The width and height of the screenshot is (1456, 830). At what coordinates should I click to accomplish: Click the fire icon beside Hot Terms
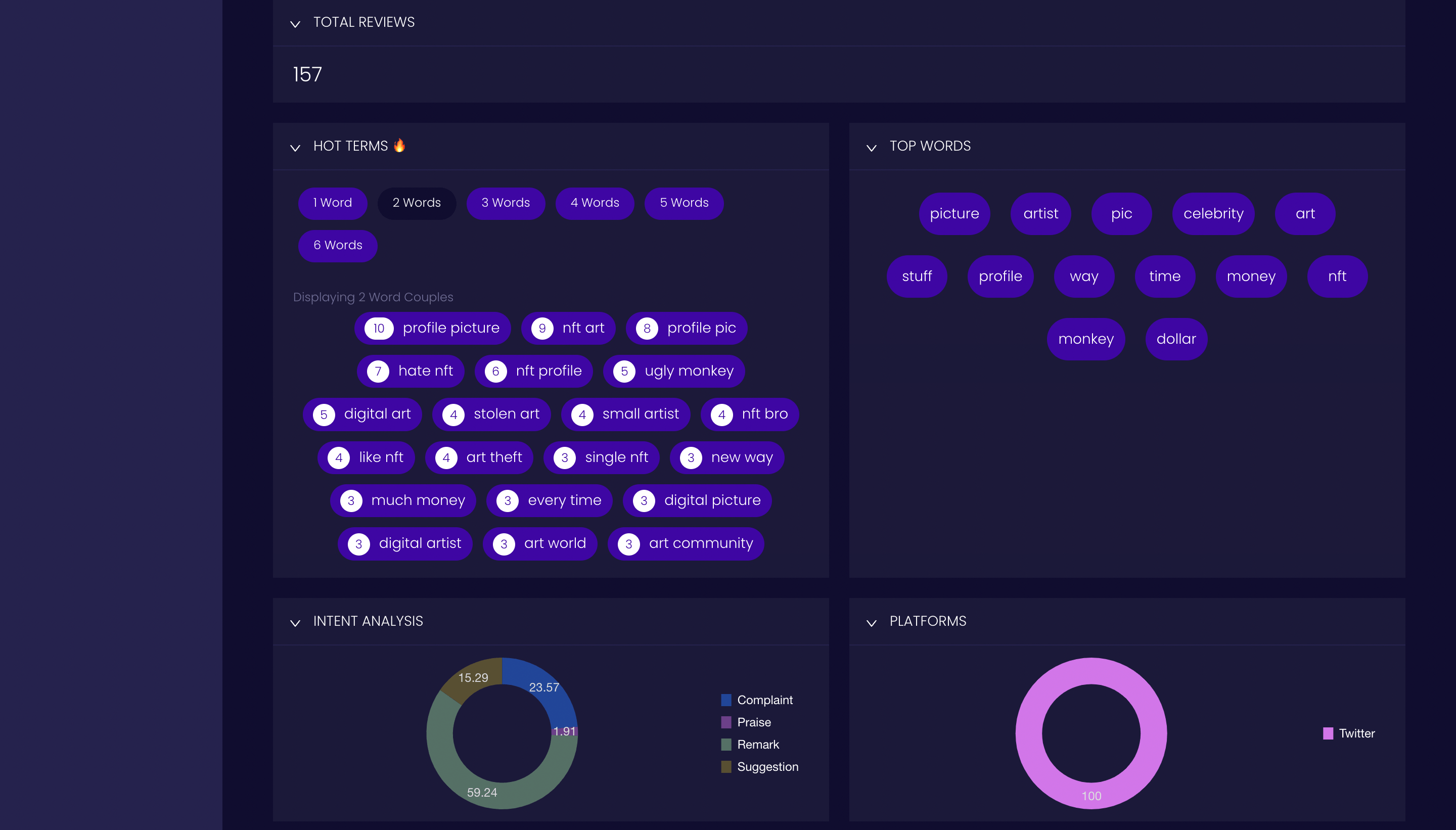click(x=399, y=146)
